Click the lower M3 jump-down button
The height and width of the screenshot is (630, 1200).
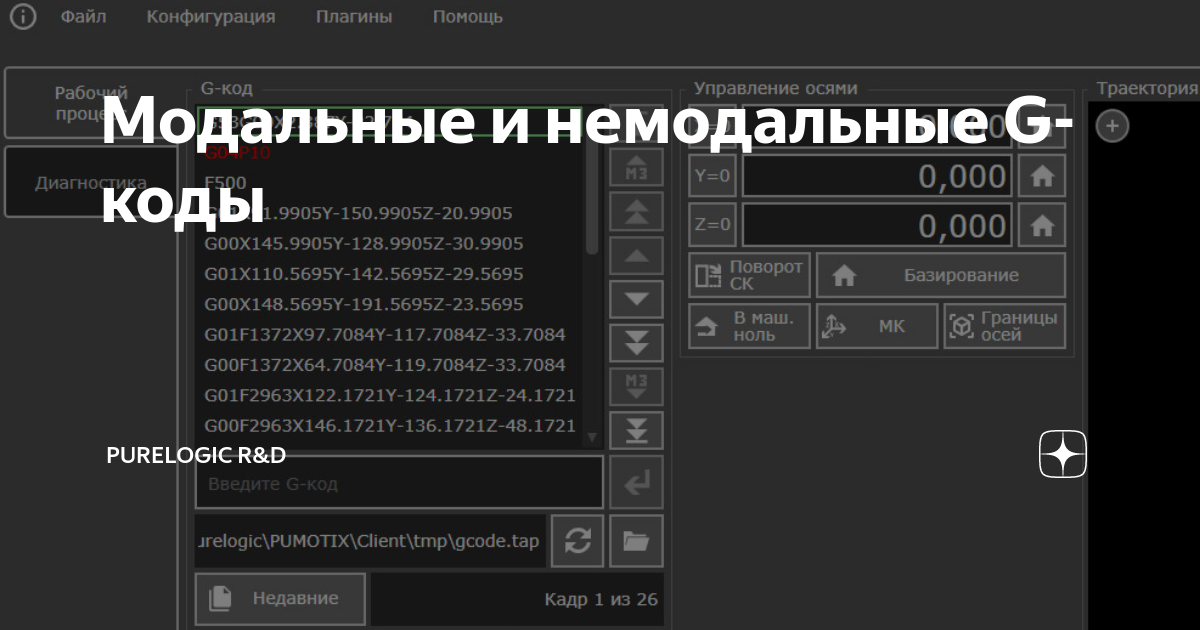pos(637,385)
